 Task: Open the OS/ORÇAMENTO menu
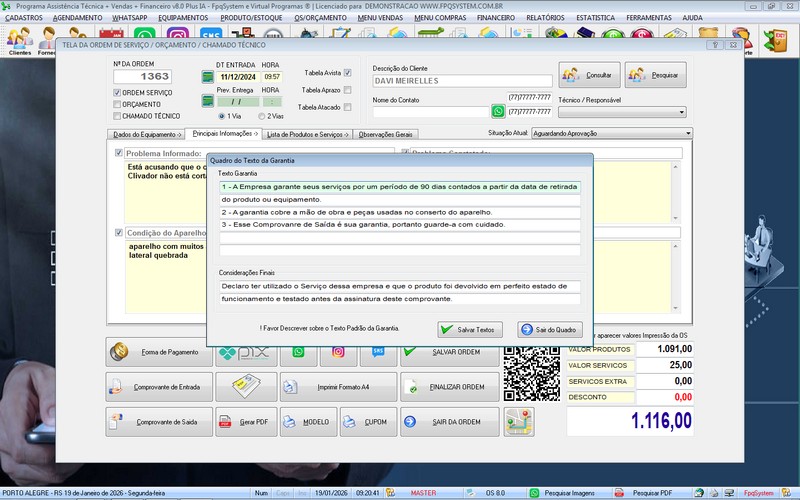coord(320,18)
